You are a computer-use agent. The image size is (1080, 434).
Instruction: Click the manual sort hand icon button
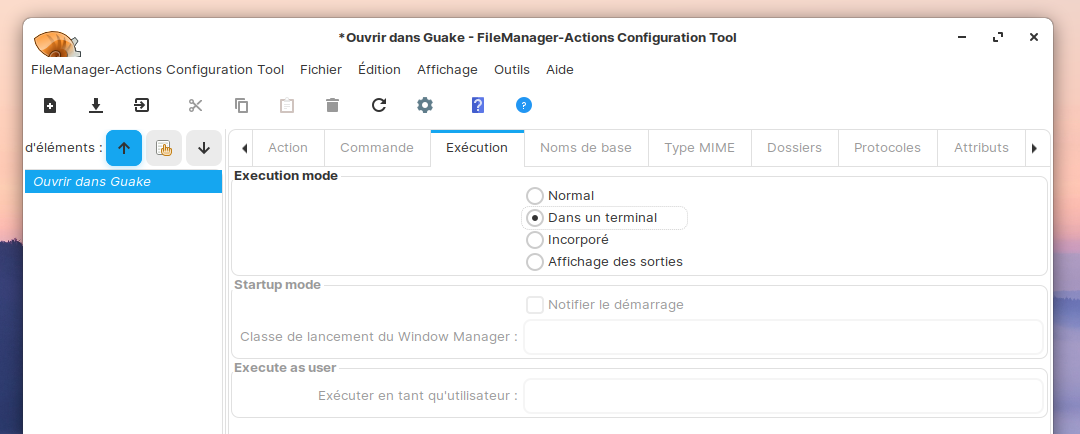(164, 148)
